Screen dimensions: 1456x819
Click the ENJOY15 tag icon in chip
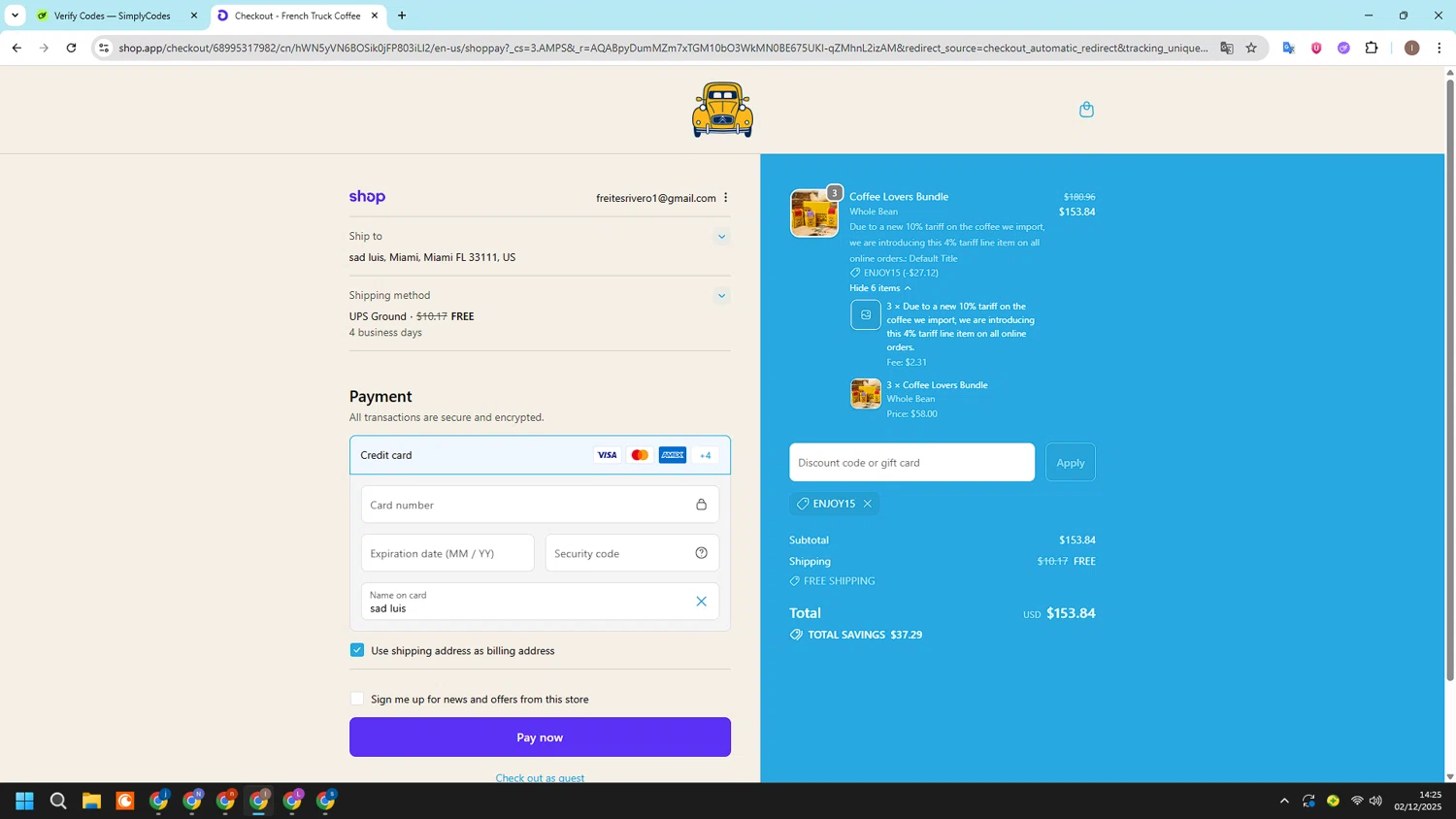[803, 504]
